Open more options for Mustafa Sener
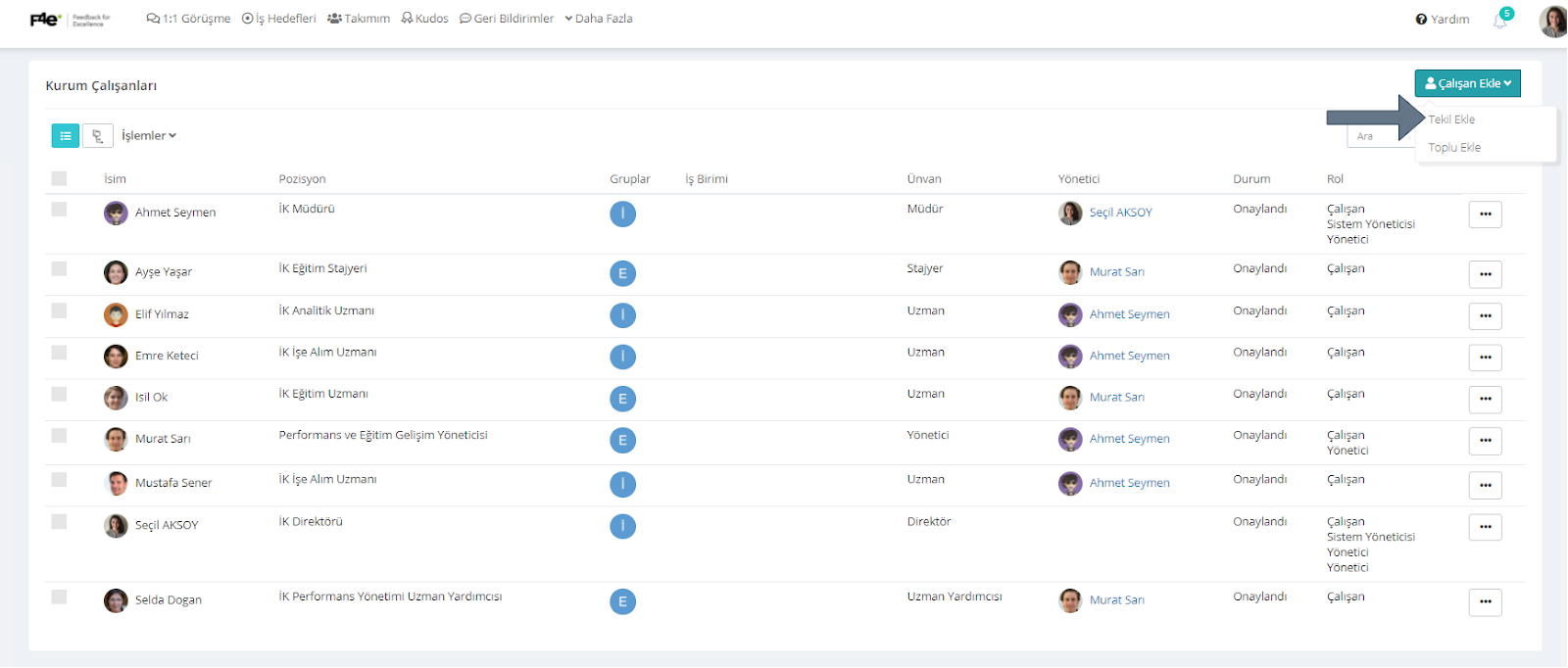Image resolution: width=1568 pixels, height=668 pixels. coord(1486,485)
